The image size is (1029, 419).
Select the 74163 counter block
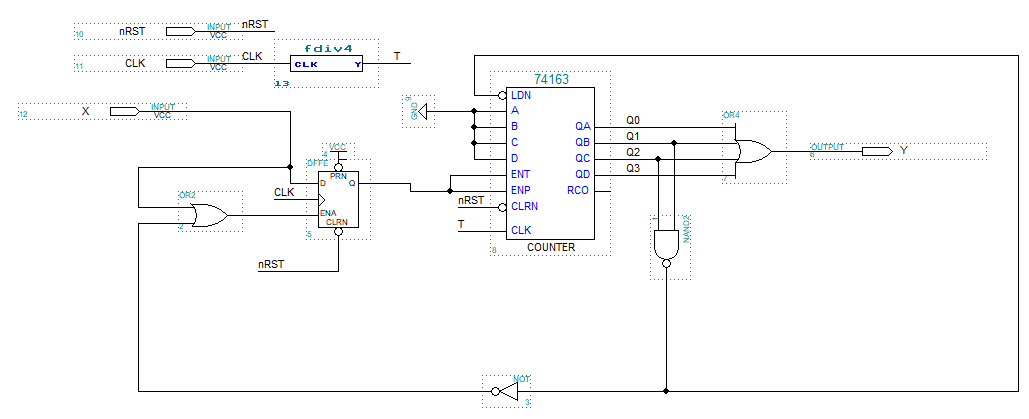(x=550, y=164)
